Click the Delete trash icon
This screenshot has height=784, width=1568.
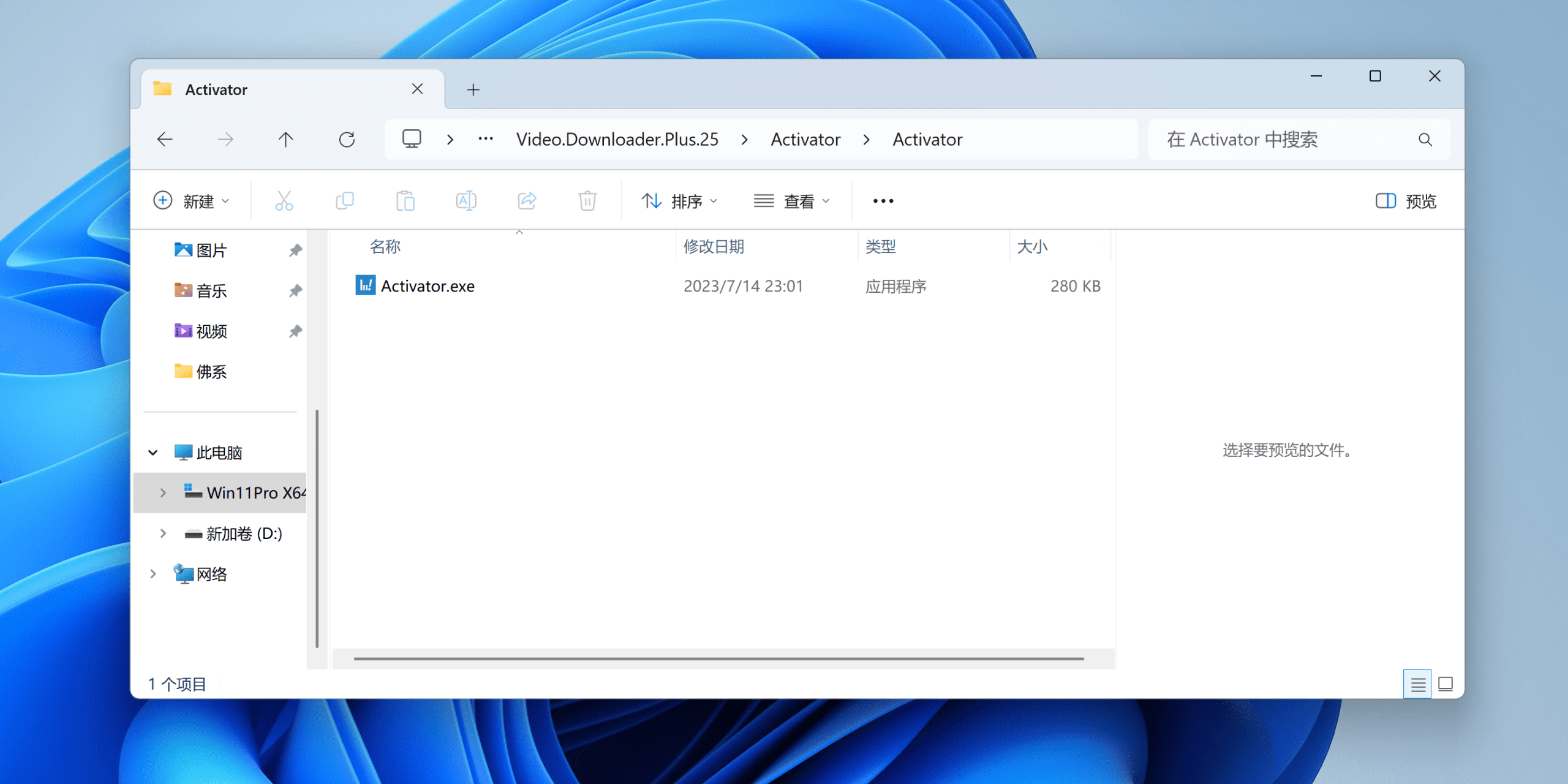coord(587,201)
